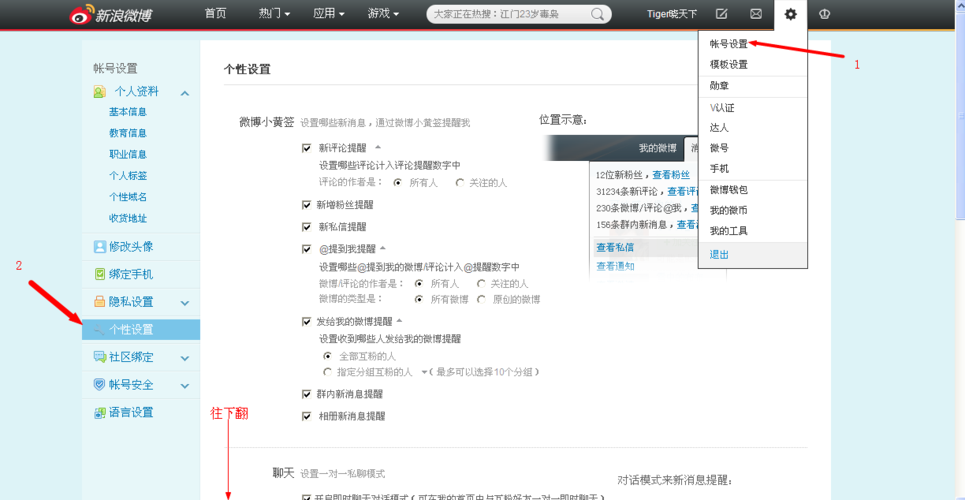The height and width of the screenshot is (500, 965).
Task: Select 所有人 radio for comment authors
Action: (x=398, y=183)
